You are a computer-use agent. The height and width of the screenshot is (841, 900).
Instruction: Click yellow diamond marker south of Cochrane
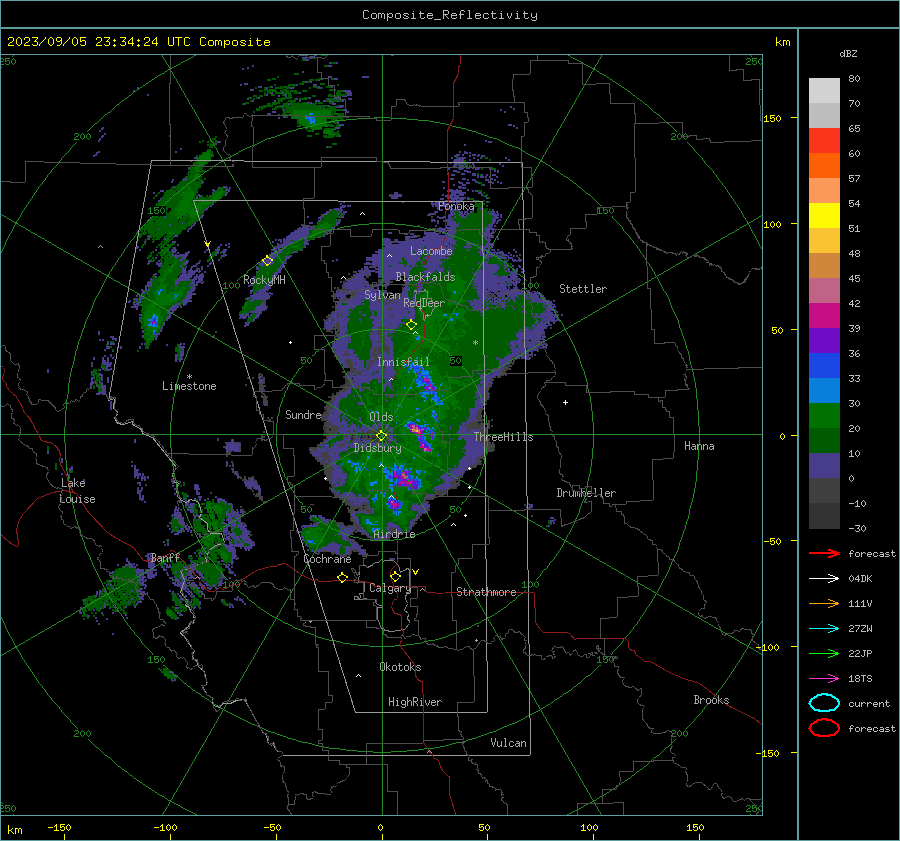(343, 577)
